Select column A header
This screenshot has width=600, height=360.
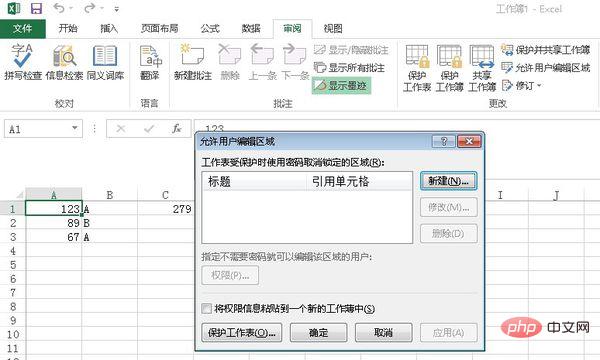(x=54, y=195)
